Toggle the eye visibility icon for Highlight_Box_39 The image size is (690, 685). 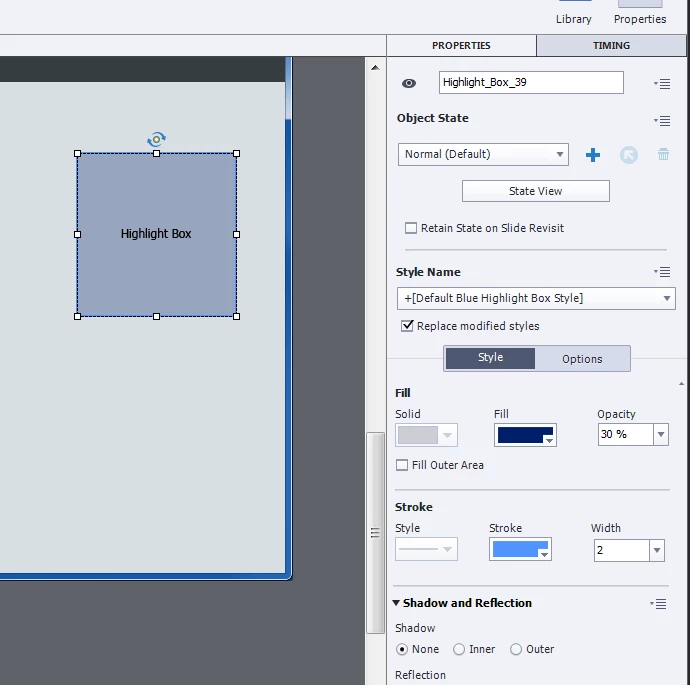tap(408, 83)
